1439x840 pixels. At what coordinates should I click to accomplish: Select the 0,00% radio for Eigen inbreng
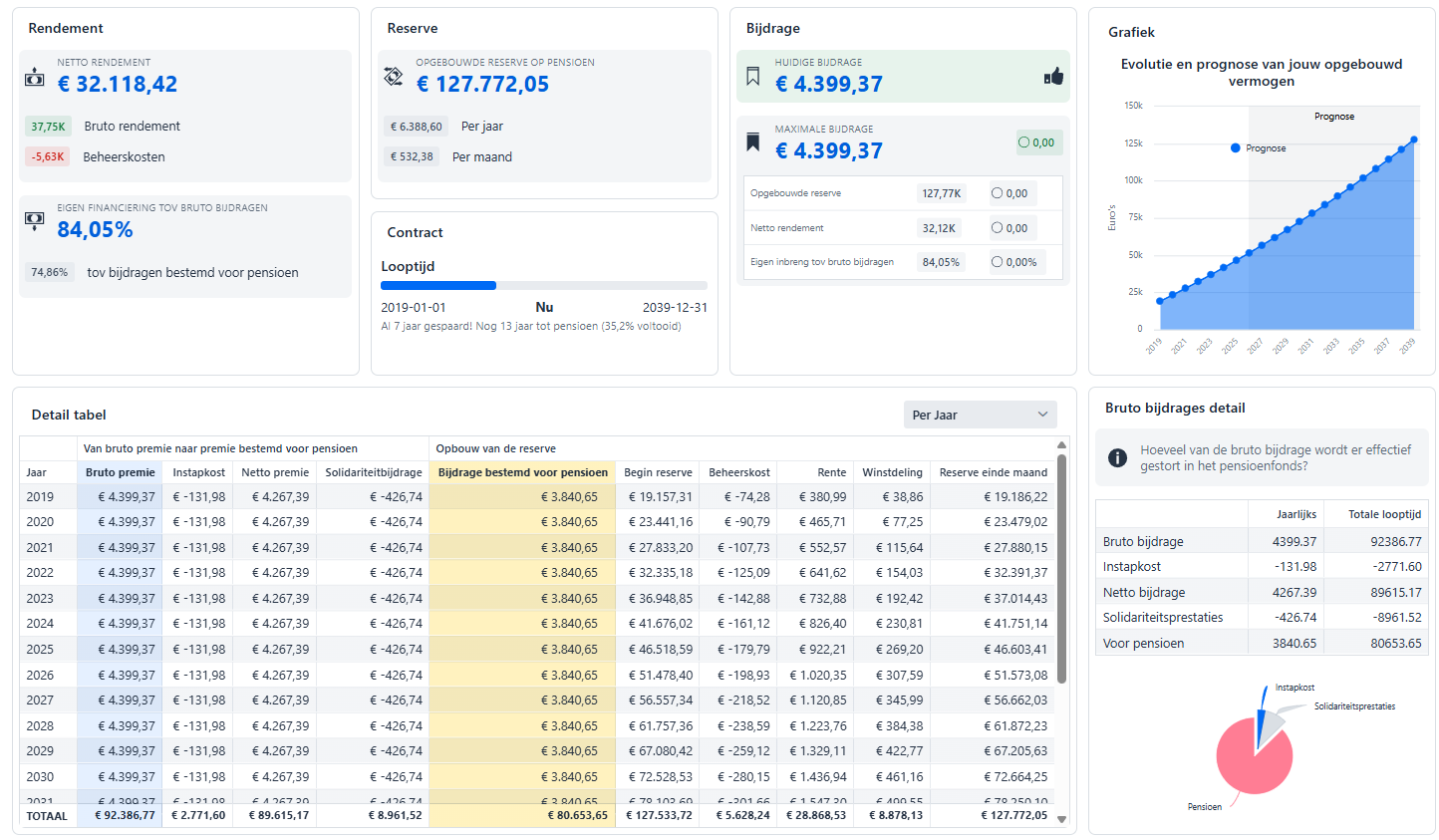[997, 262]
